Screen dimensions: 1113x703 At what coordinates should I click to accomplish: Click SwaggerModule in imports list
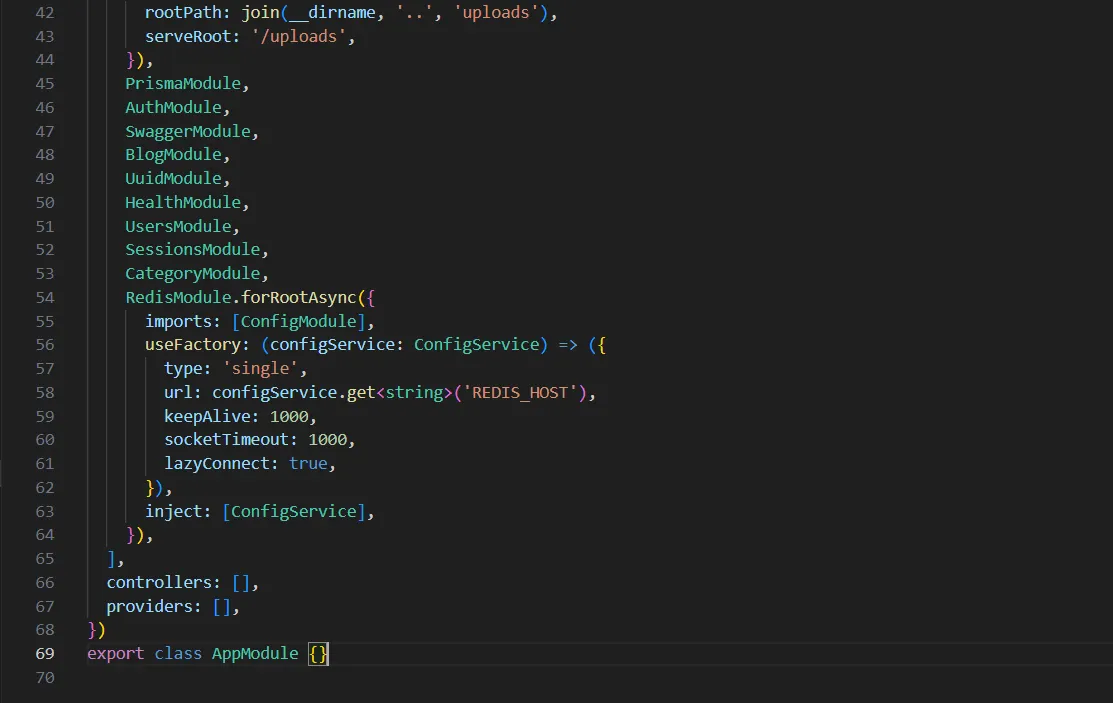click(188, 131)
